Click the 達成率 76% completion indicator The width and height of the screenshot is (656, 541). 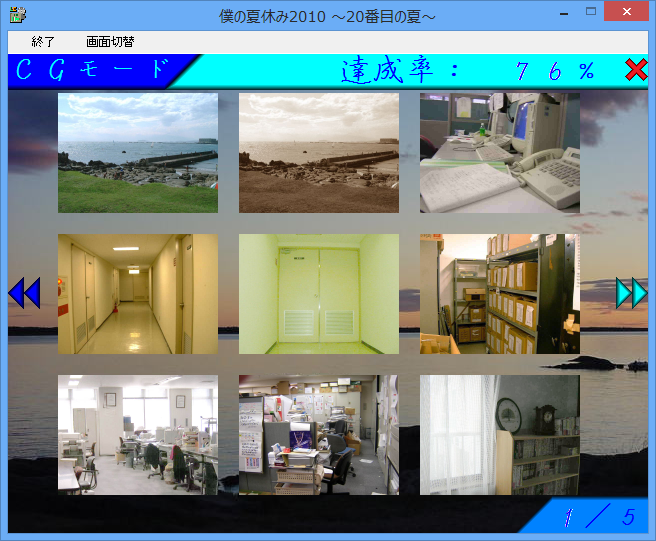(x=468, y=70)
